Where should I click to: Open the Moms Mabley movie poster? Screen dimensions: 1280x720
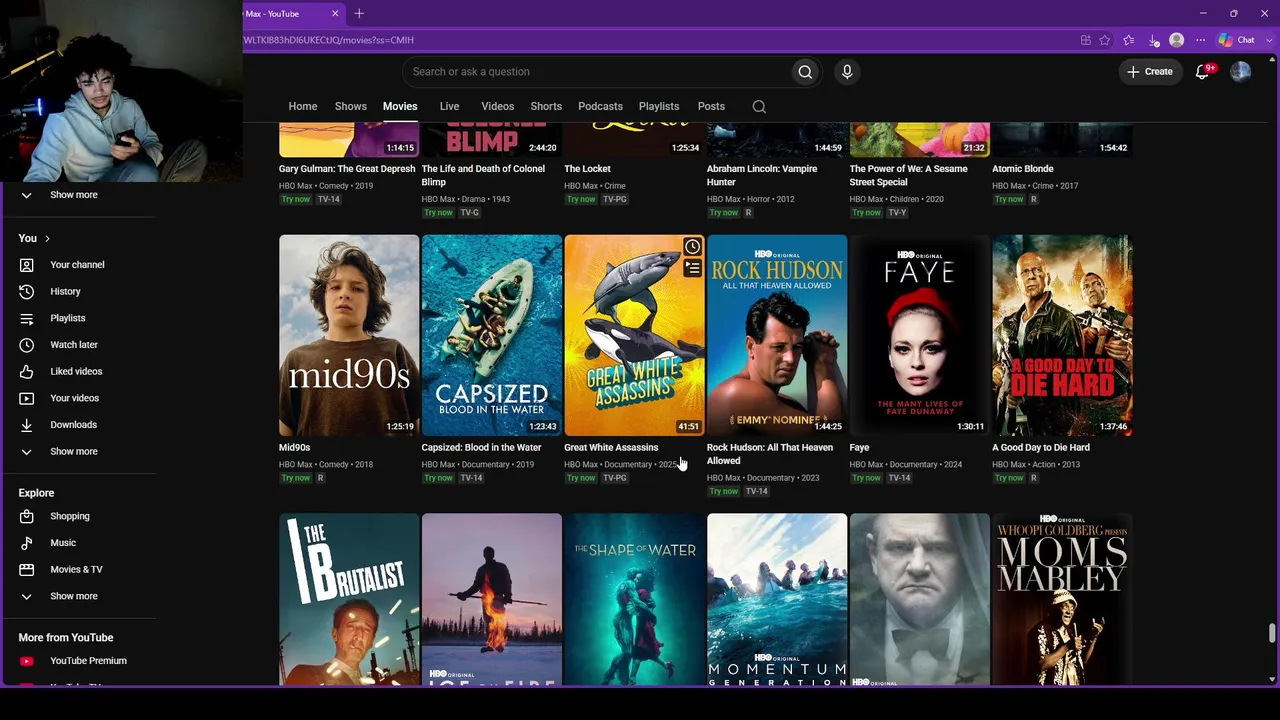1062,600
